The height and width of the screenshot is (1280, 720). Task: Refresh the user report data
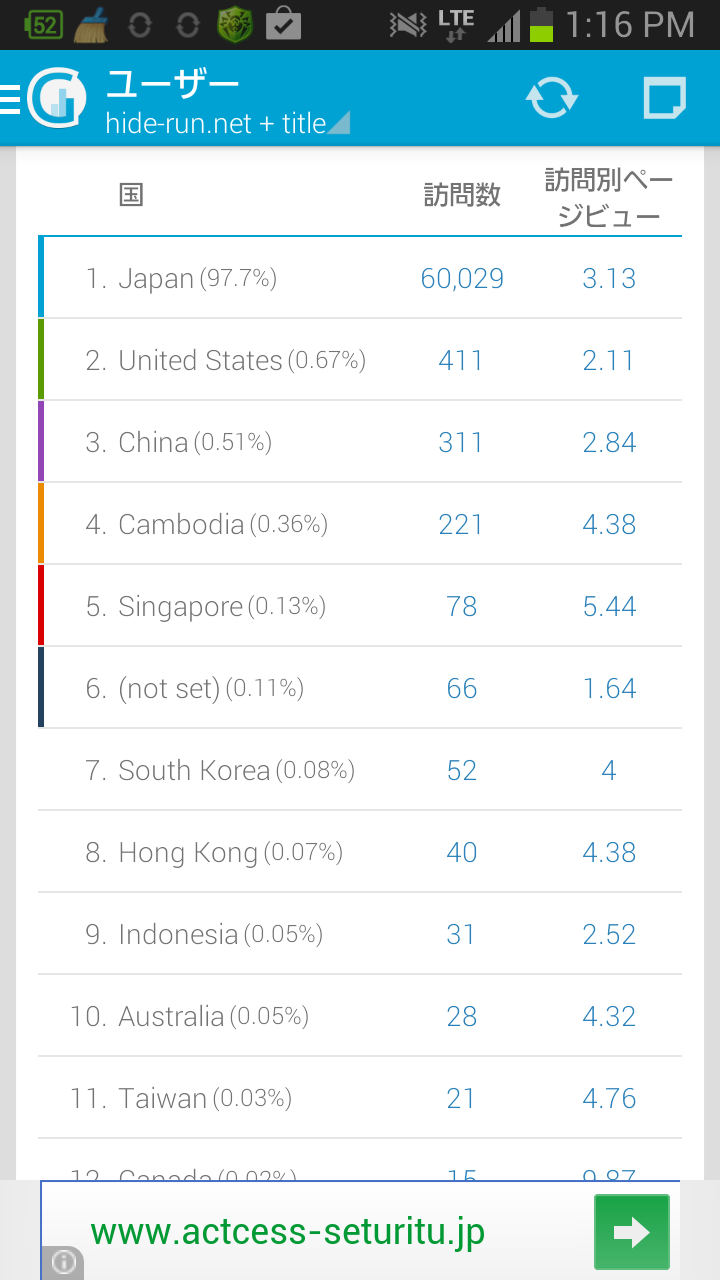(552, 98)
